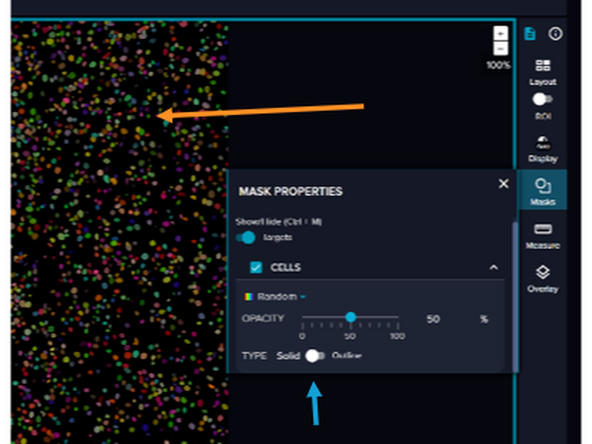
Task: Click the zoom in plus button
Action: pos(501,33)
